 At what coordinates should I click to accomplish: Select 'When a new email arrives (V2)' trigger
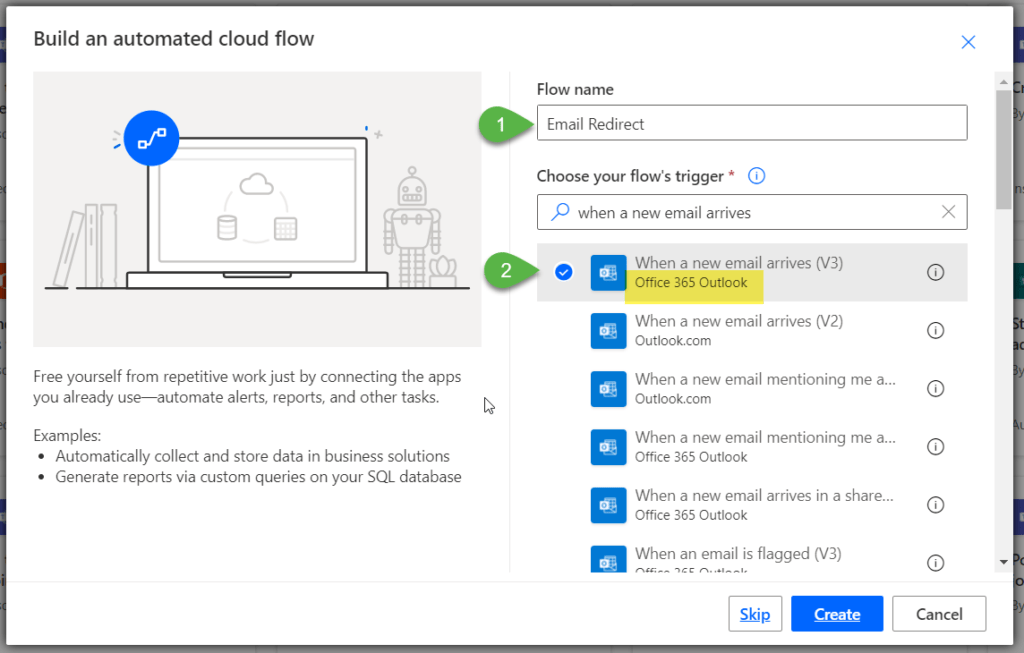point(752,330)
